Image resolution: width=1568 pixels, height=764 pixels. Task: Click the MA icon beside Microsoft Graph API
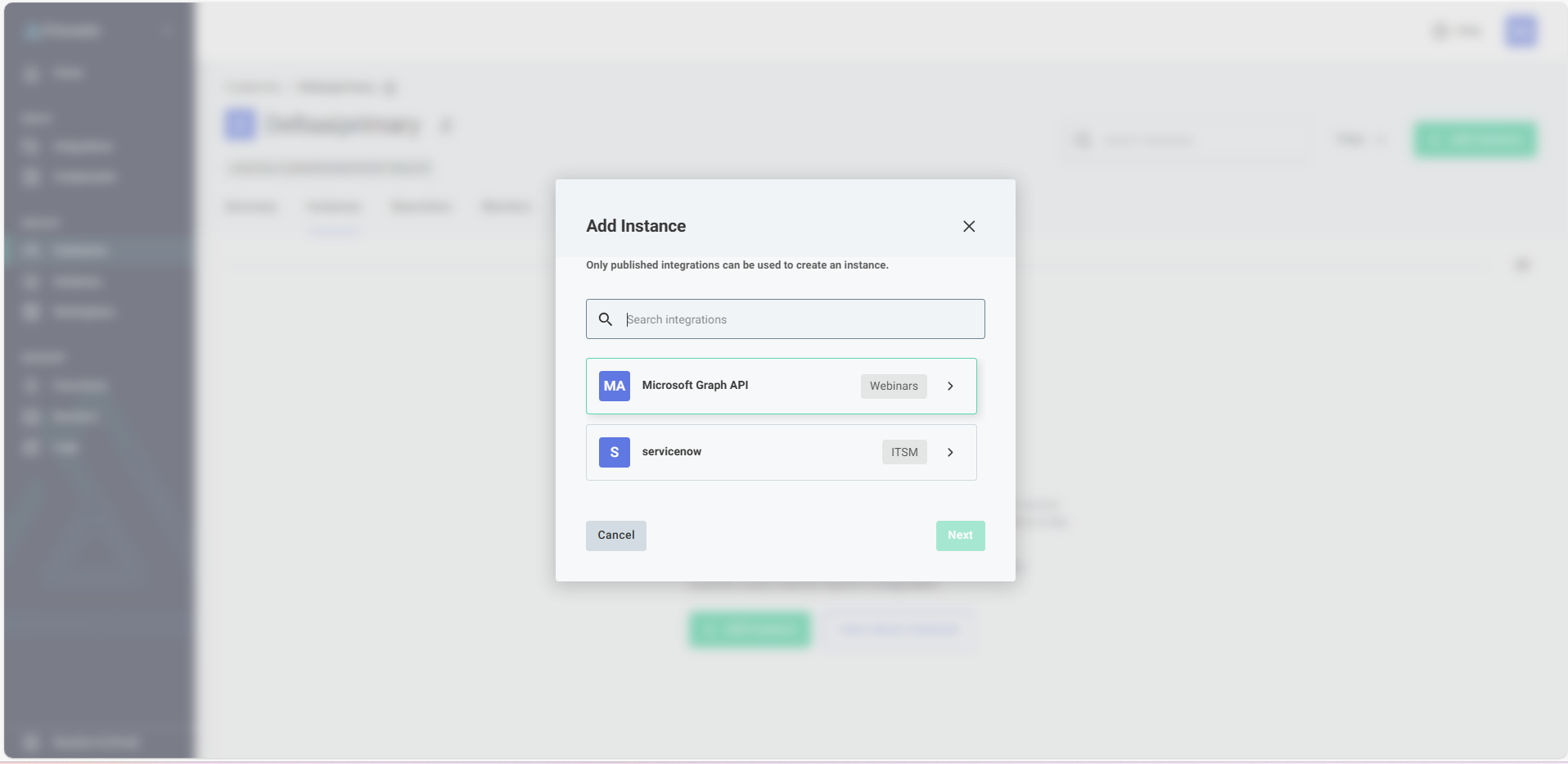tap(614, 386)
